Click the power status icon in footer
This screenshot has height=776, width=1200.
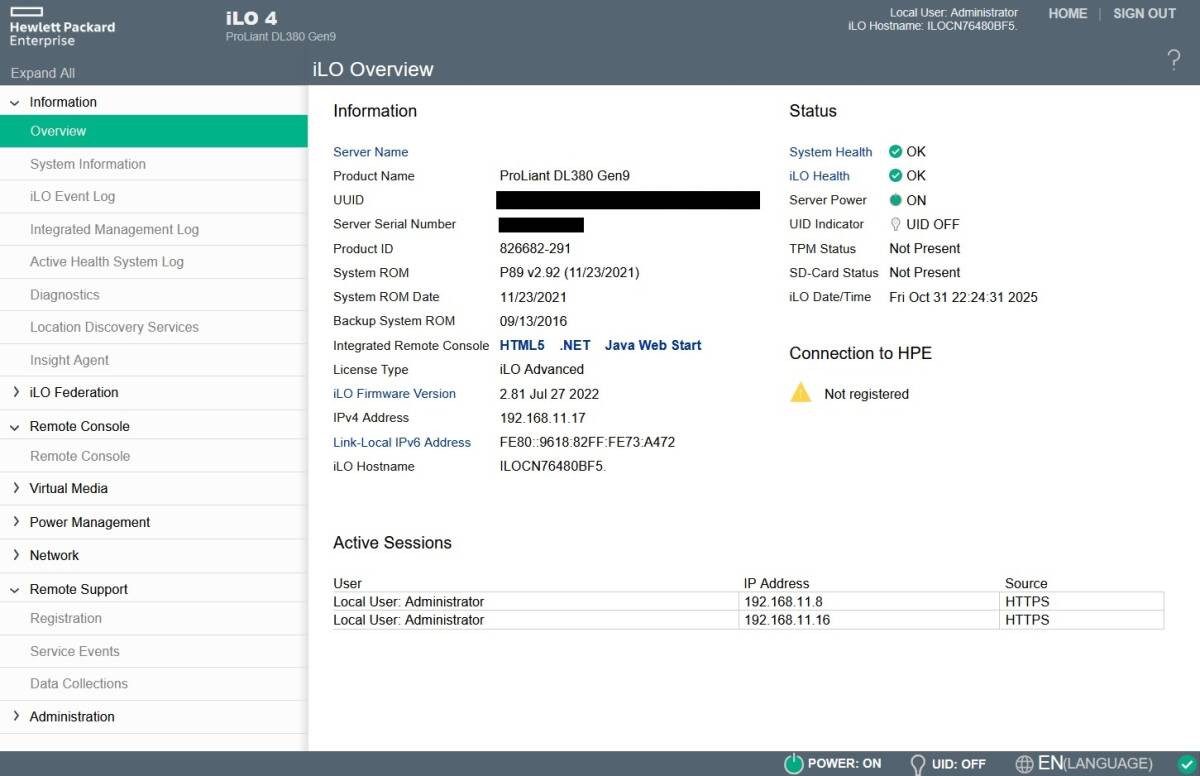(793, 764)
